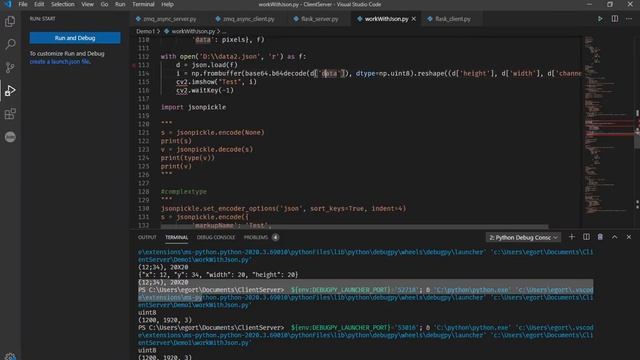Open the Extensions view
The image size is (640, 360).
[x=10, y=114]
